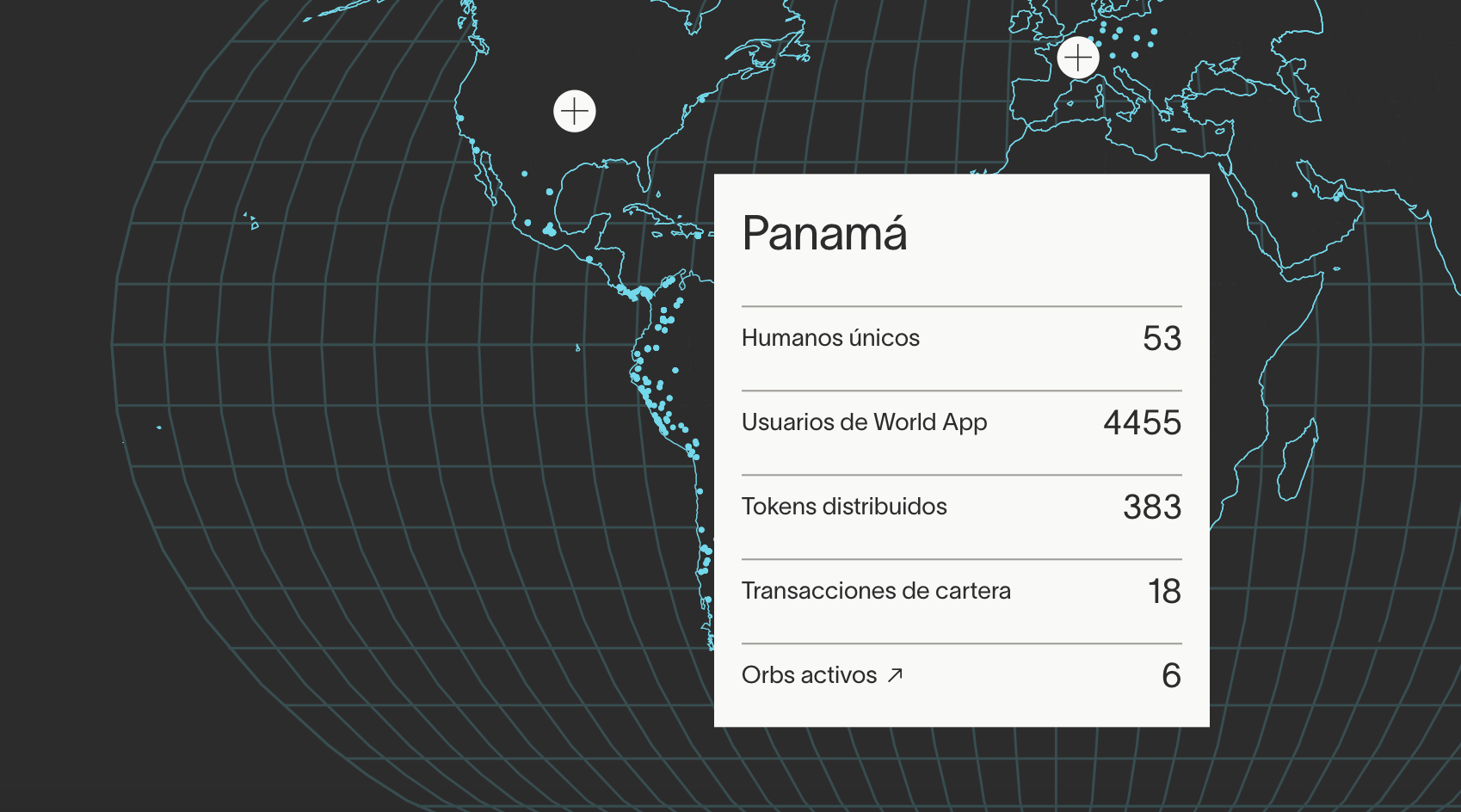Click the value 4455
Viewport: 1461px width, 812px height.
(1143, 422)
